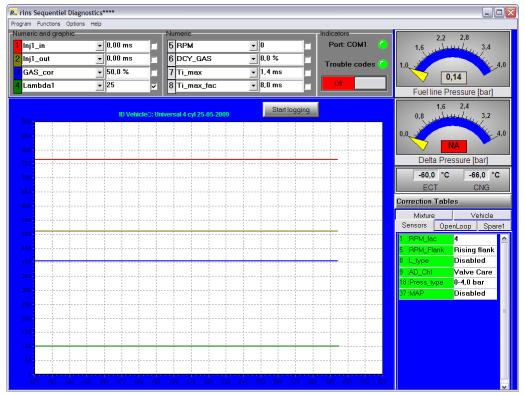Expand the GAS_cor channel dropdown

[x=100, y=73]
